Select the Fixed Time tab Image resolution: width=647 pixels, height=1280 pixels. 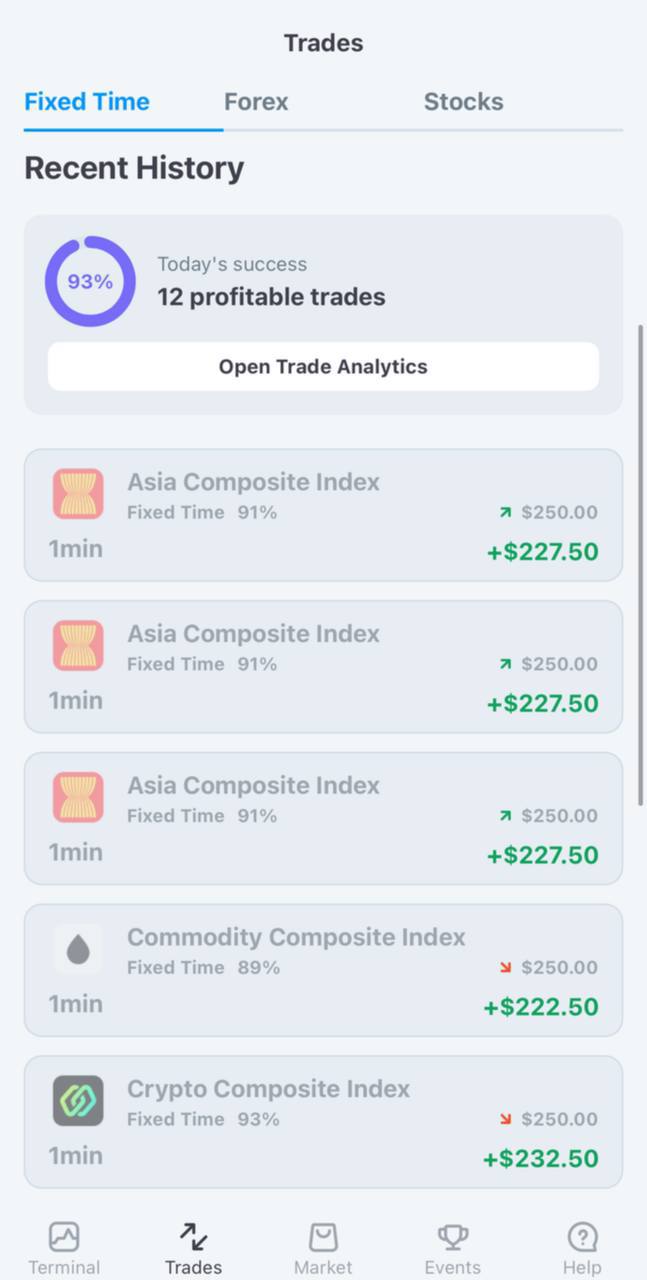pyautogui.click(x=87, y=102)
